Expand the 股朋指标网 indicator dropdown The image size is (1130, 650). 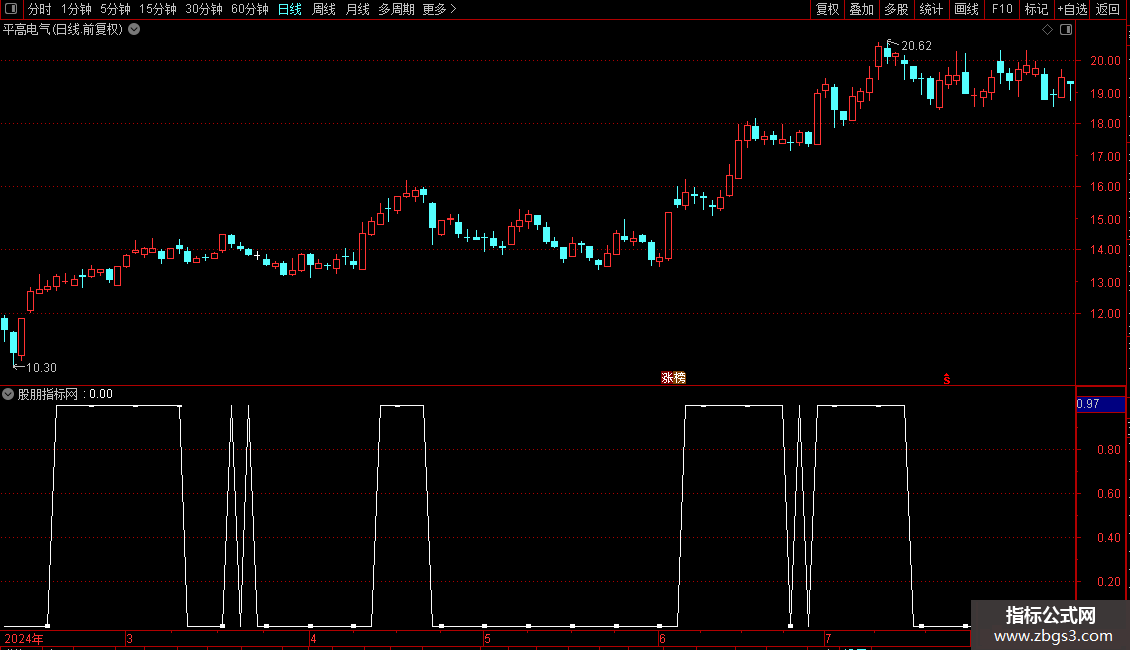point(8,394)
